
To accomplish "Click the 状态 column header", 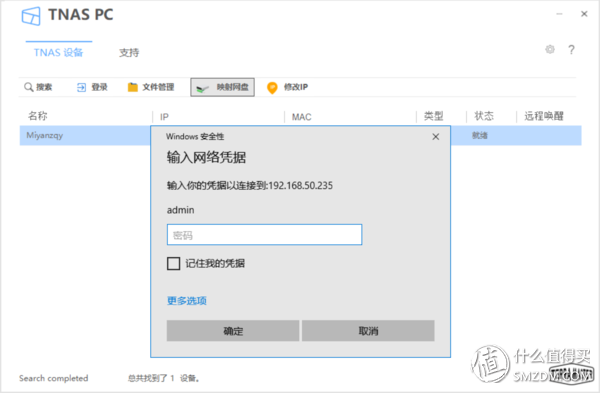I will click(x=484, y=116).
